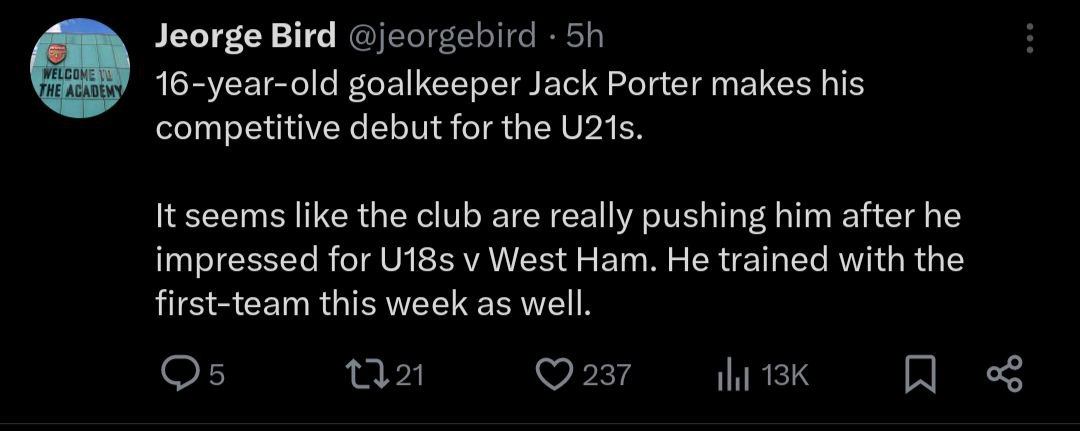
Task: Click the reply count of 5
Action: click(x=217, y=375)
